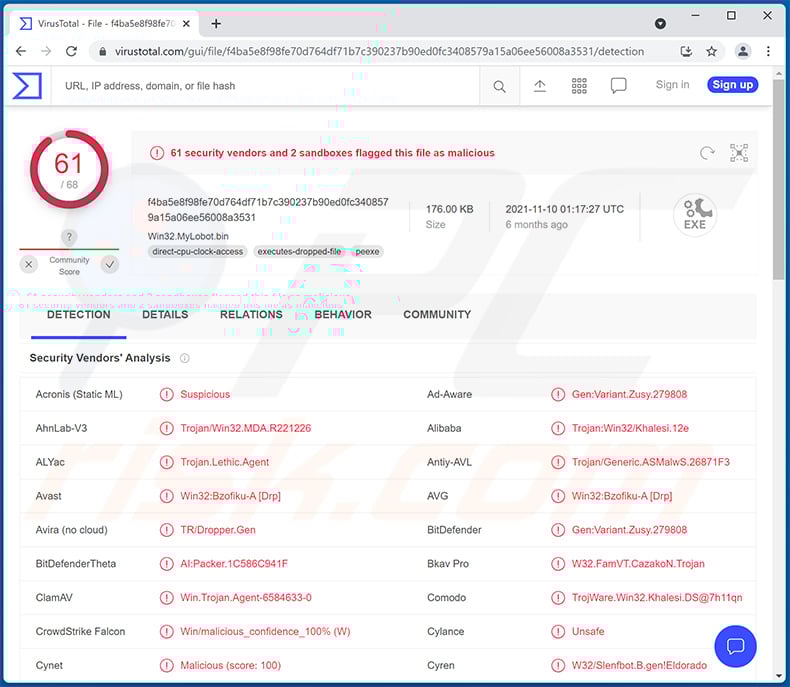Click Win.Trojan.Agent-6584633-0 ClamAV detection
The width and height of the screenshot is (790, 687).
click(x=246, y=597)
